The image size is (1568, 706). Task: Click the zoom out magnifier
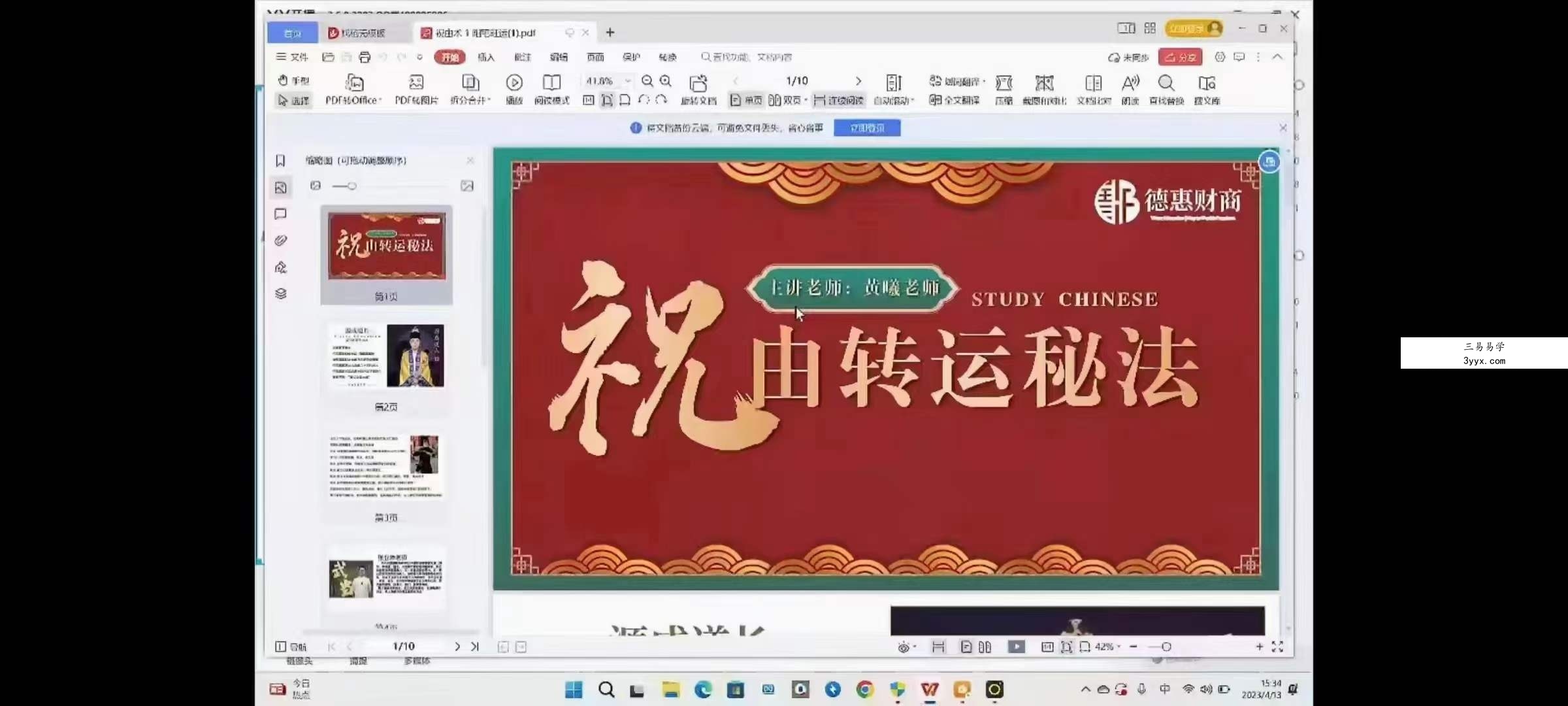click(x=647, y=80)
